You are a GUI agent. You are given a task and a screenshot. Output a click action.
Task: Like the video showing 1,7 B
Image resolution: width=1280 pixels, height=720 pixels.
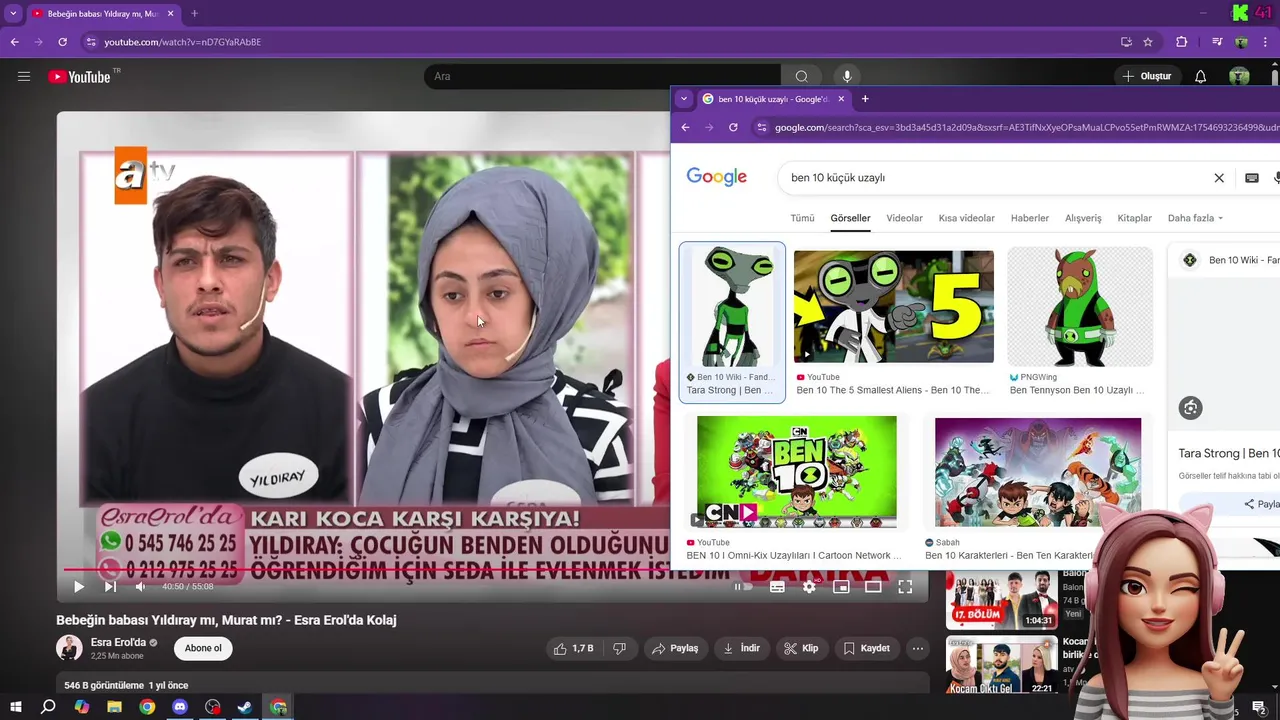point(574,648)
